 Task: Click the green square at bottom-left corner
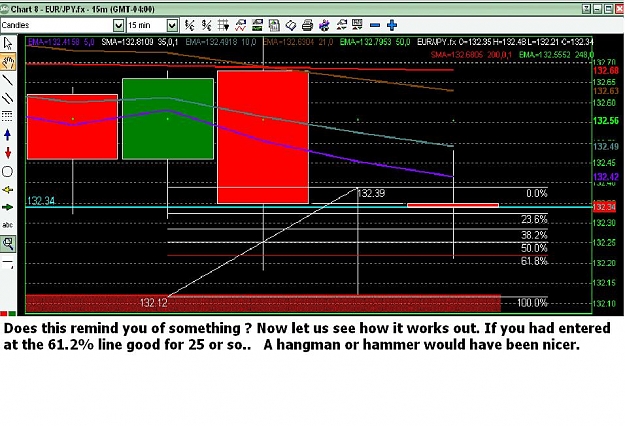[x=12, y=314]
